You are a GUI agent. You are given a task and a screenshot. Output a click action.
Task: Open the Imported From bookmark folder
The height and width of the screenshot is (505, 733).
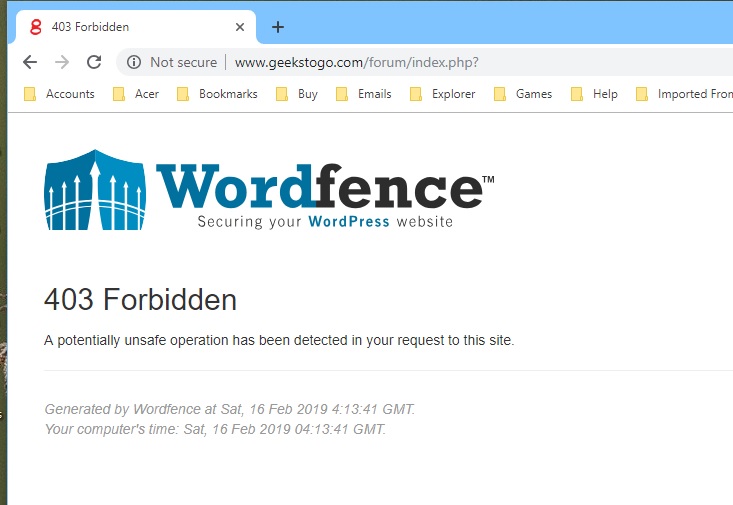click(684, 94)
